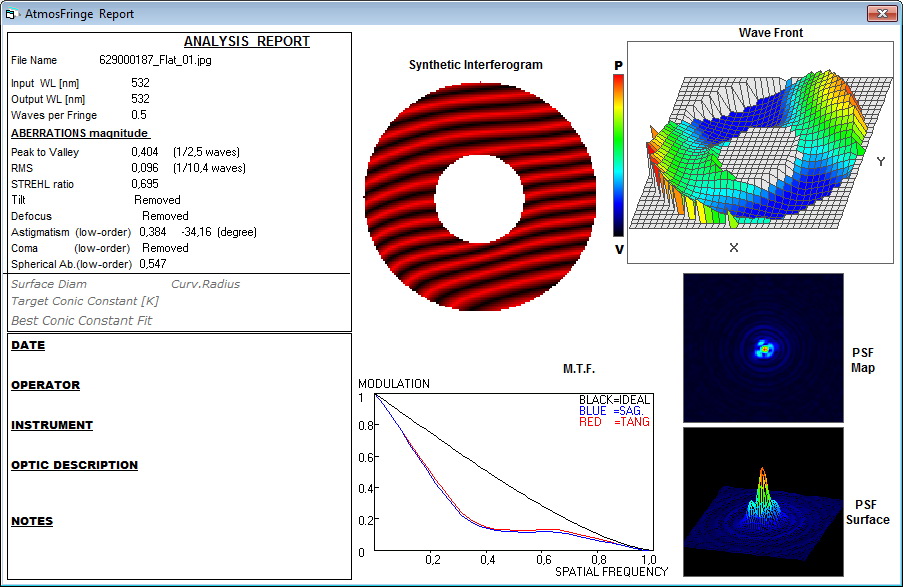Screen dimensions: 903x587
Task: Click the OPTIC DESCRIPTION heading
Action: click(x=74, y=465)
